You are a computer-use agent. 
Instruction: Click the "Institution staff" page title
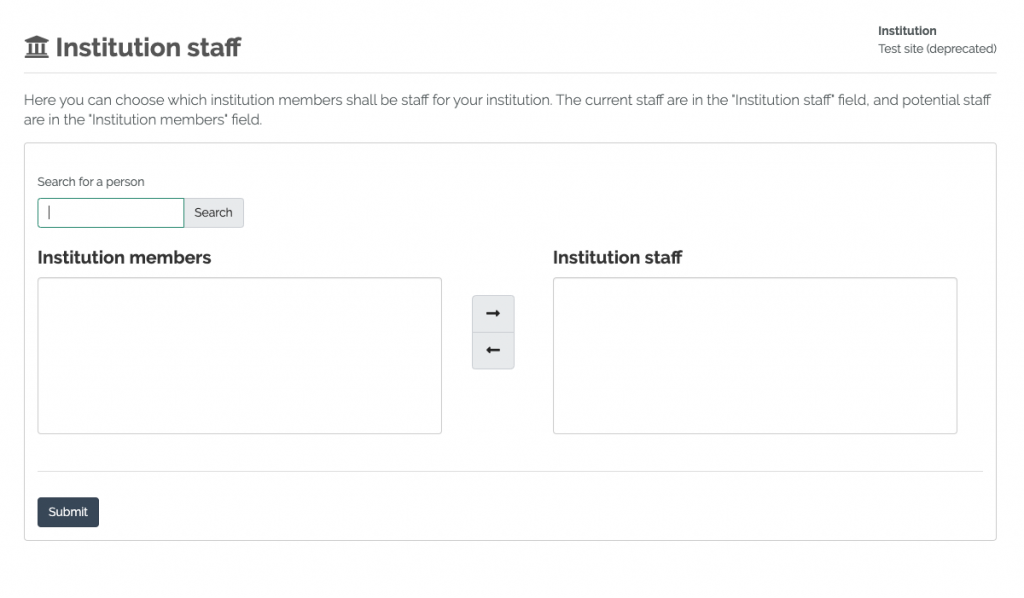(148, 47)
